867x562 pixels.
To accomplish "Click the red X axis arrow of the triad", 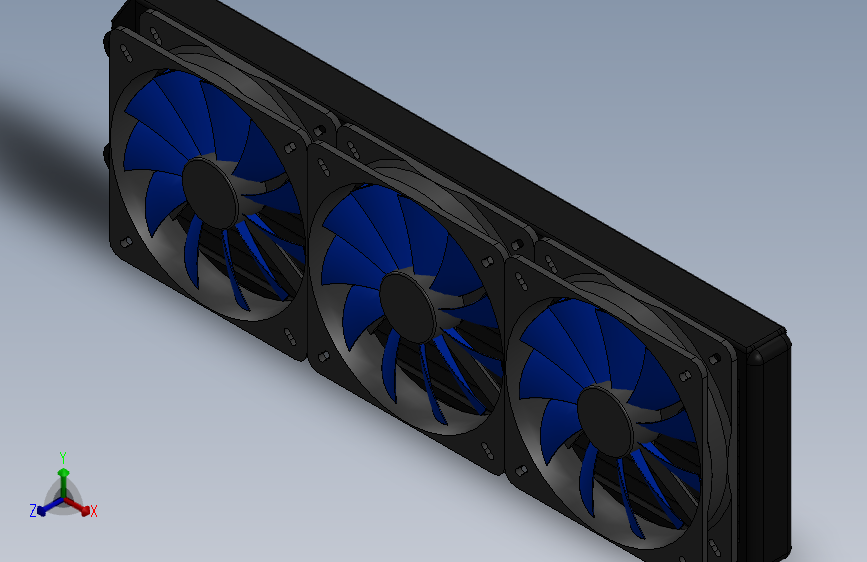I will click(x=77, y=507).
